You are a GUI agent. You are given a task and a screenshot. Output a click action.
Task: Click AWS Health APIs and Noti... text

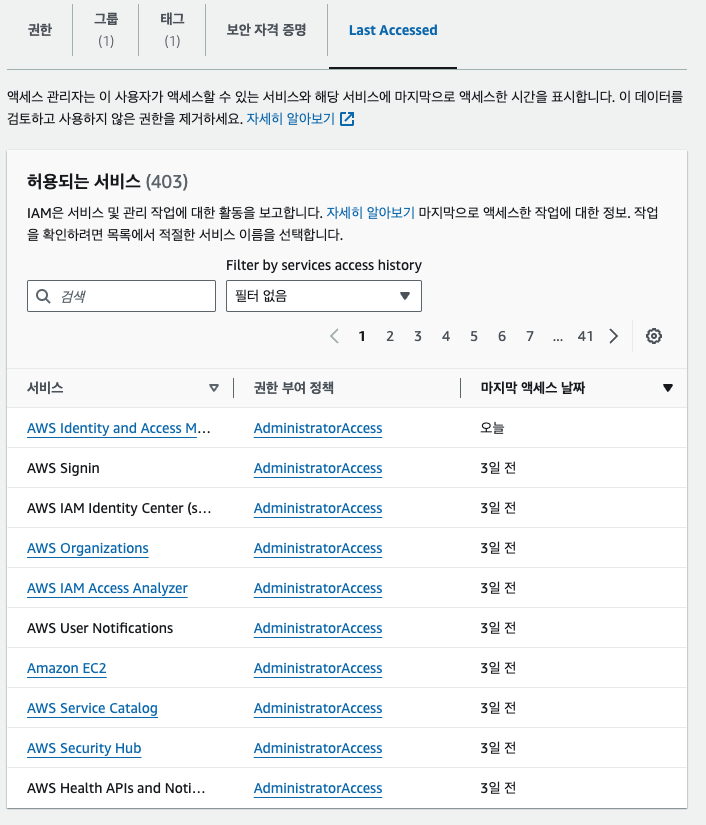(x=116, y=788)
